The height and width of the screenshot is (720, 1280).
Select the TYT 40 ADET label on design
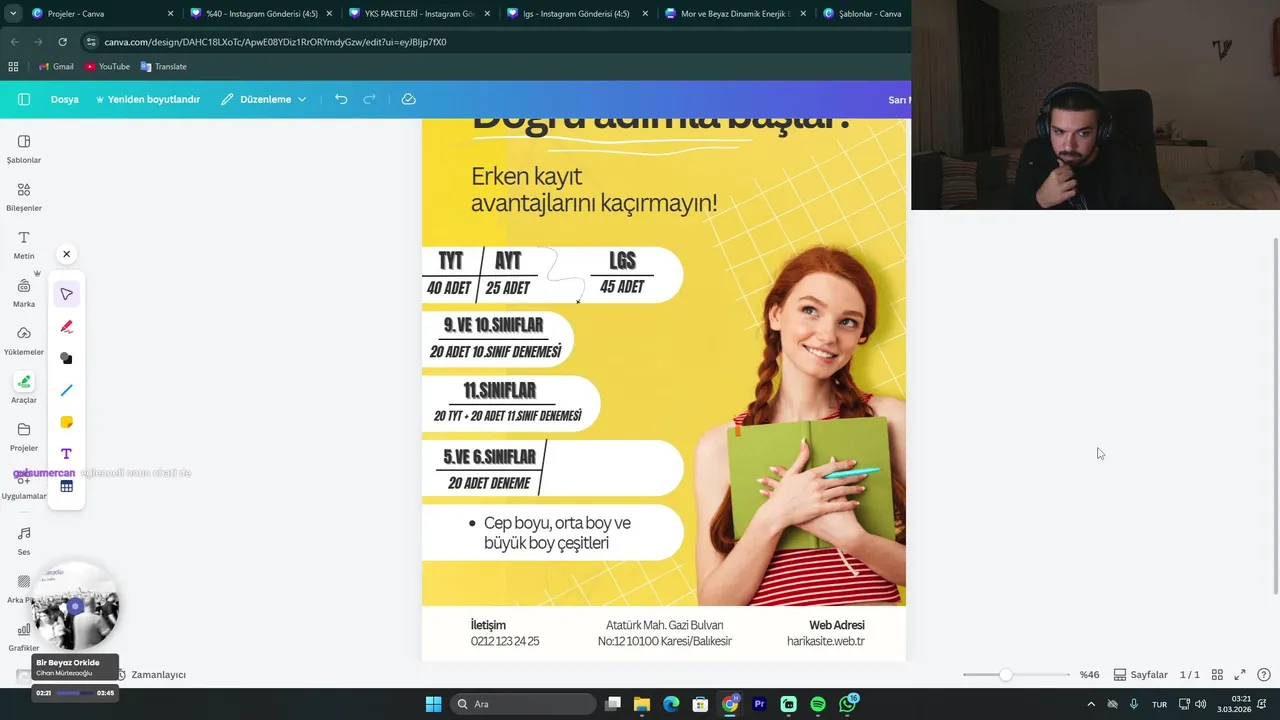point(450,273)
